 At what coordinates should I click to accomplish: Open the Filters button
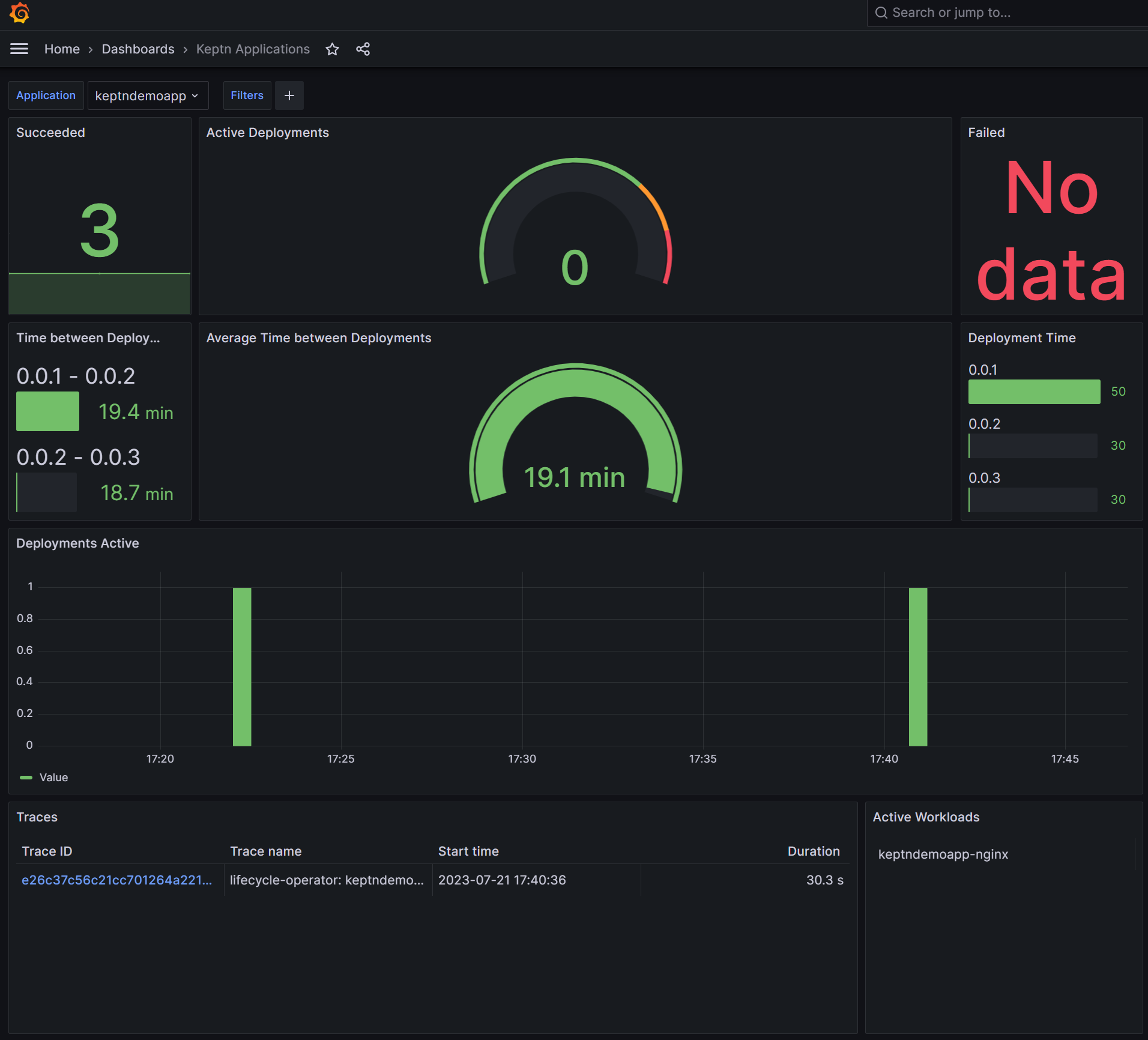tap(246, 95)
